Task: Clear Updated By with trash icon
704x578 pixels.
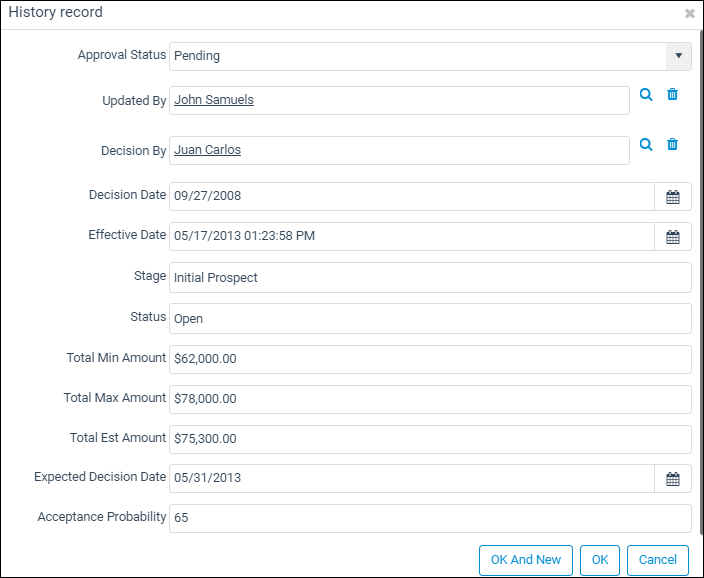Action: point(672,94)
